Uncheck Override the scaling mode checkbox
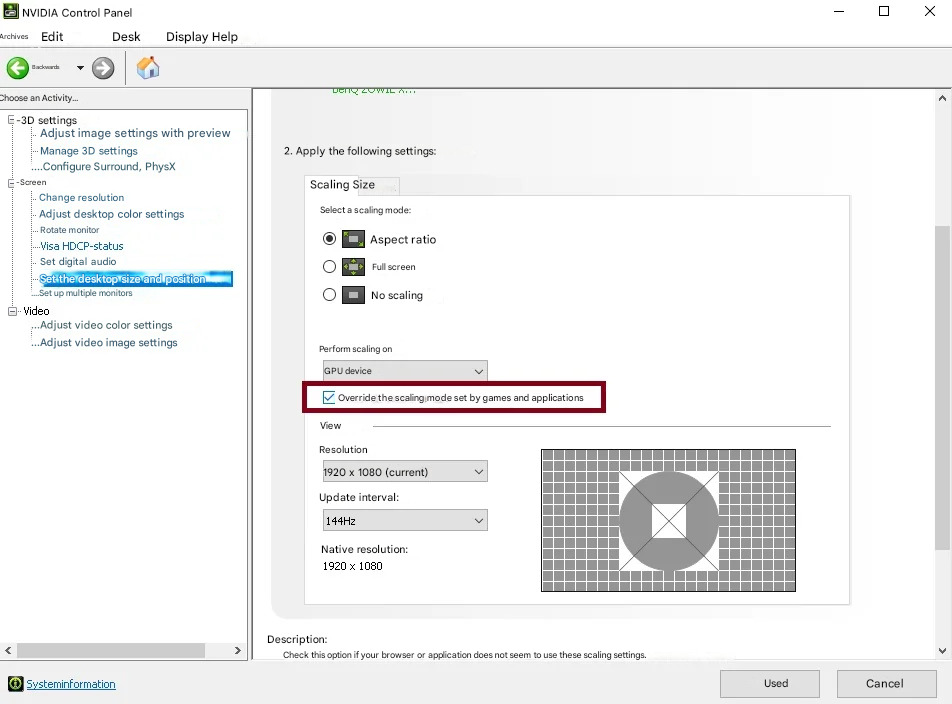Screen dimensions: 952x704 (329, 398)
